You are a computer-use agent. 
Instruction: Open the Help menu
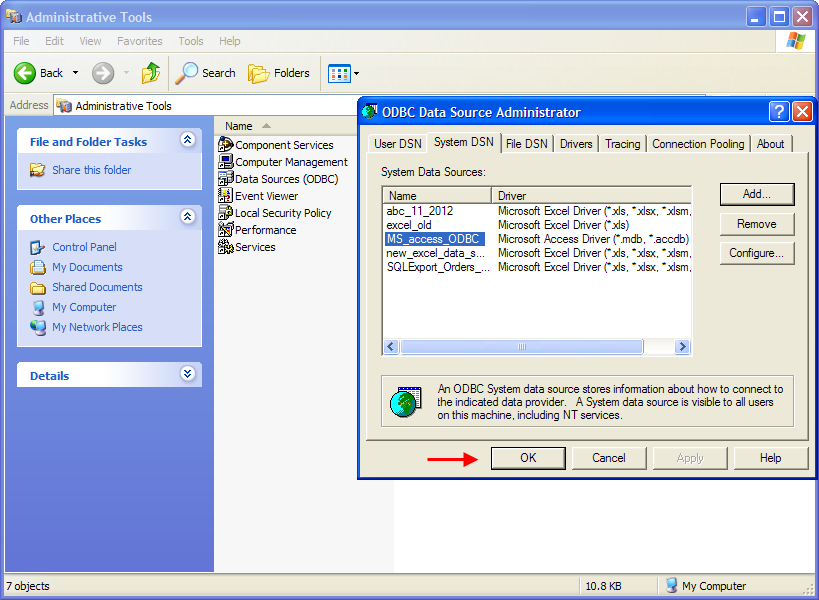[x=230, y=41]
